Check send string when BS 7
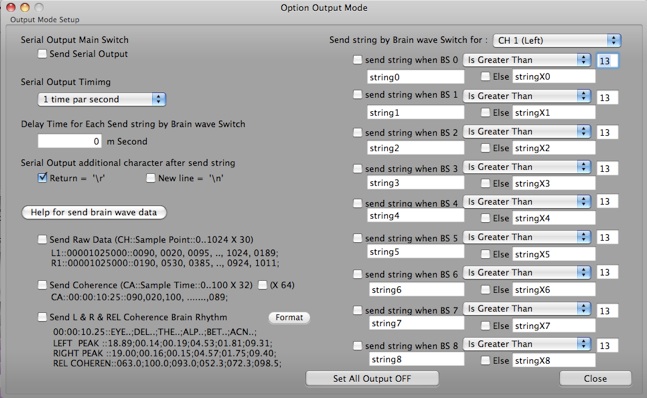 point(357,310)
